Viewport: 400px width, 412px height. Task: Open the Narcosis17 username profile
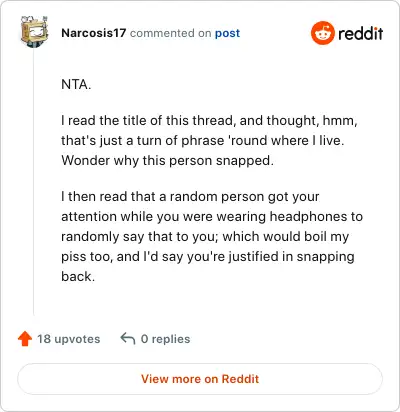(x=94, y=33)
